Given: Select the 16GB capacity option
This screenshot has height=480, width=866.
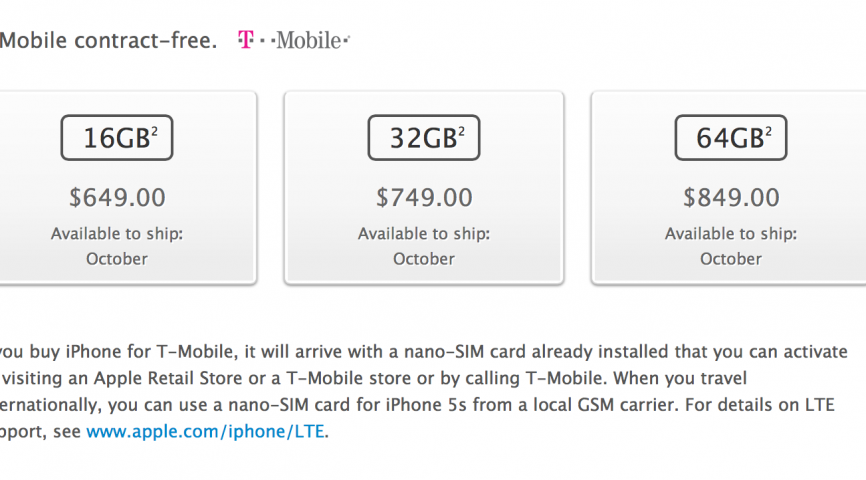Looking at the screenshot, I should click(x=117, y=139).
